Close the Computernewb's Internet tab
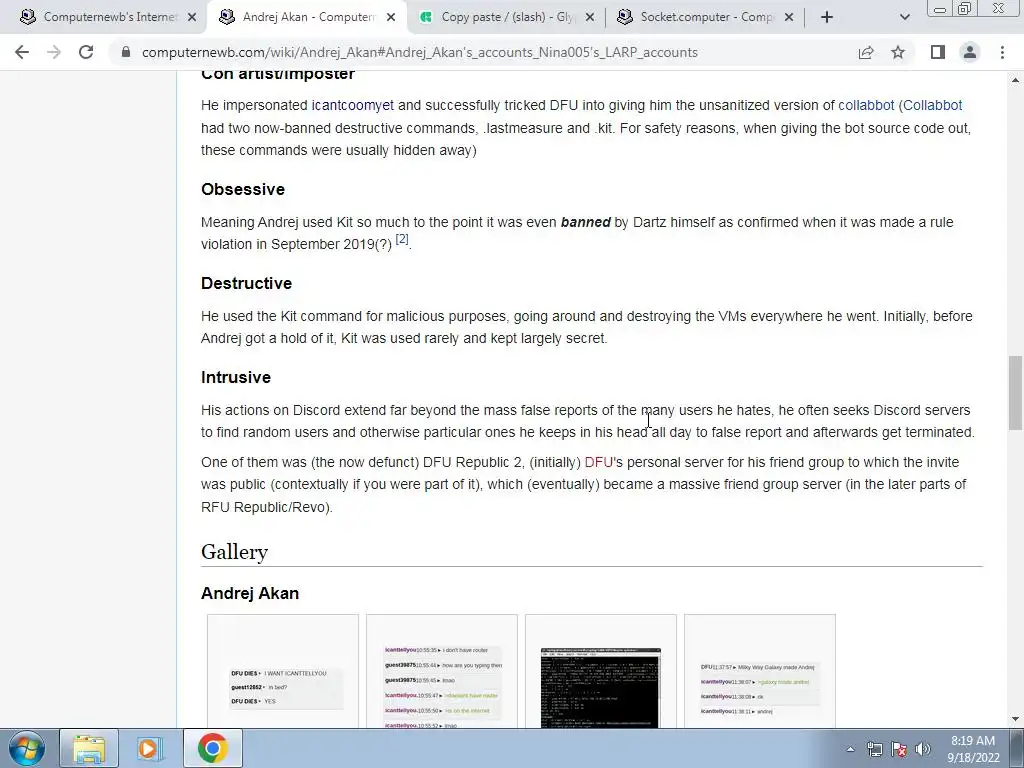Viewport: 1024px width, 768px height. tap(192, 17)
